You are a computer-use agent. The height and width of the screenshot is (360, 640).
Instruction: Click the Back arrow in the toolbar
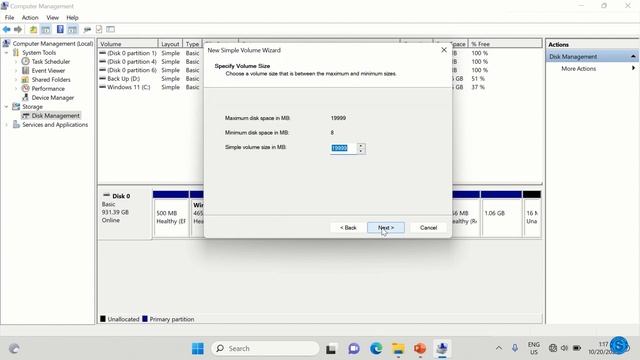7,29
